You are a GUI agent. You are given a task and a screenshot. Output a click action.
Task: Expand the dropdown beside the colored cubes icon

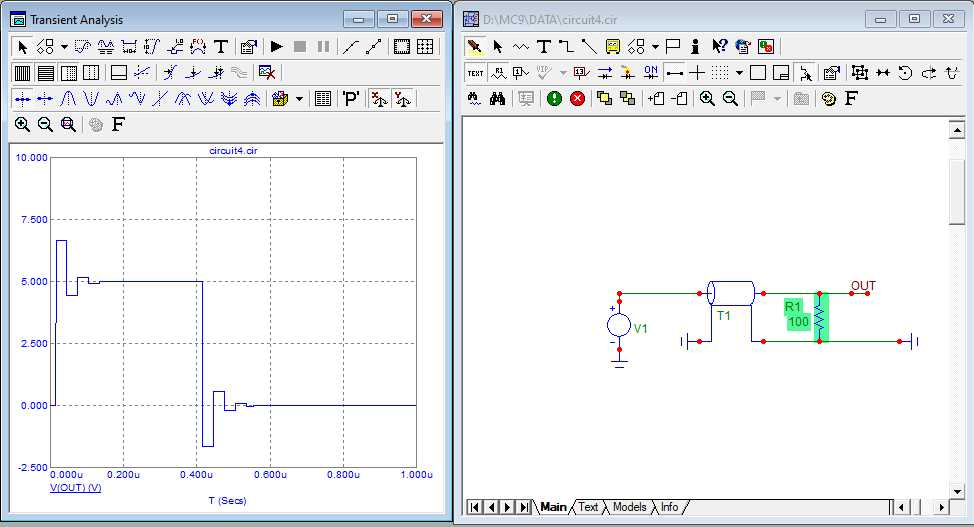coord(299,98)
